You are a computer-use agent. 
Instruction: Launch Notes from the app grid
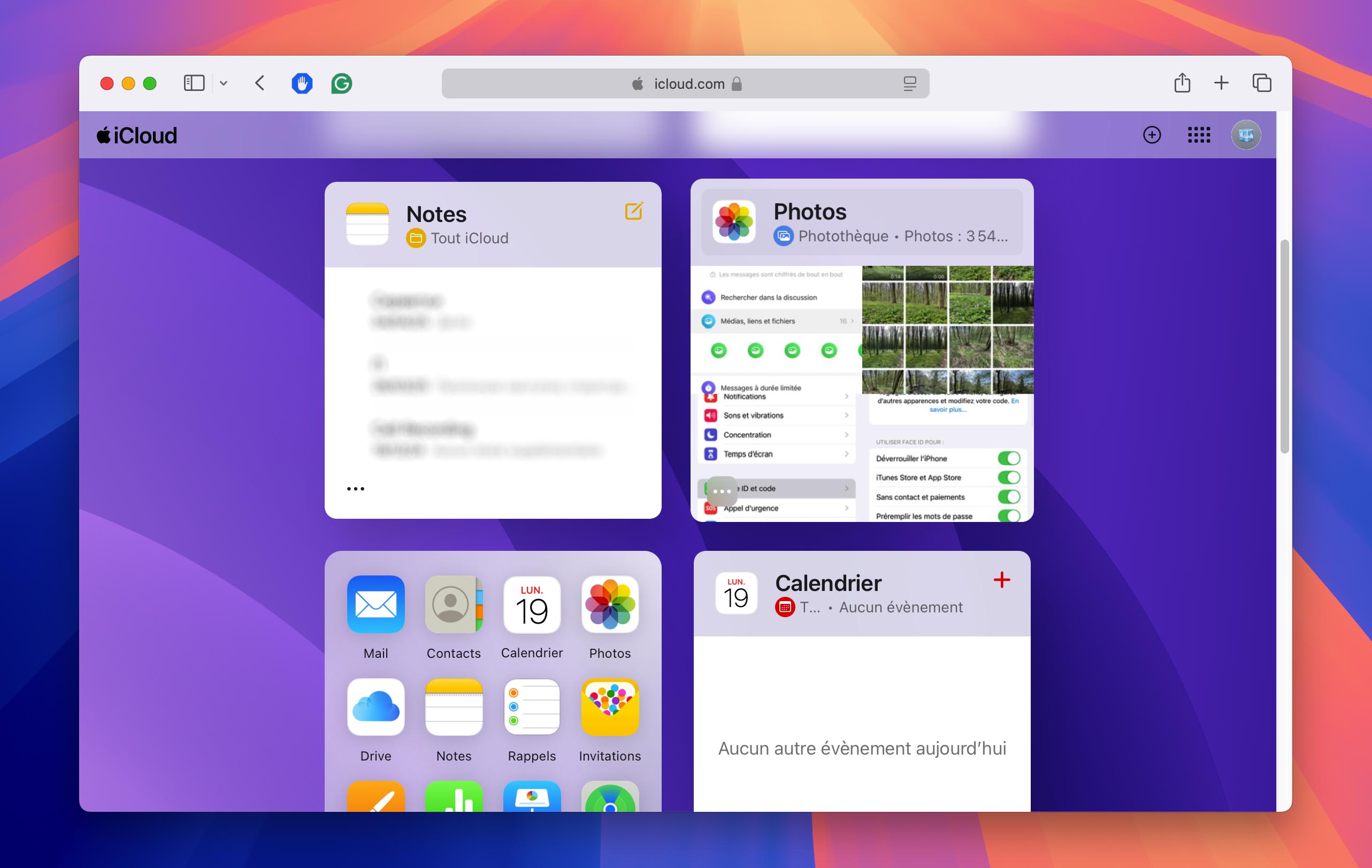point(454,707)
